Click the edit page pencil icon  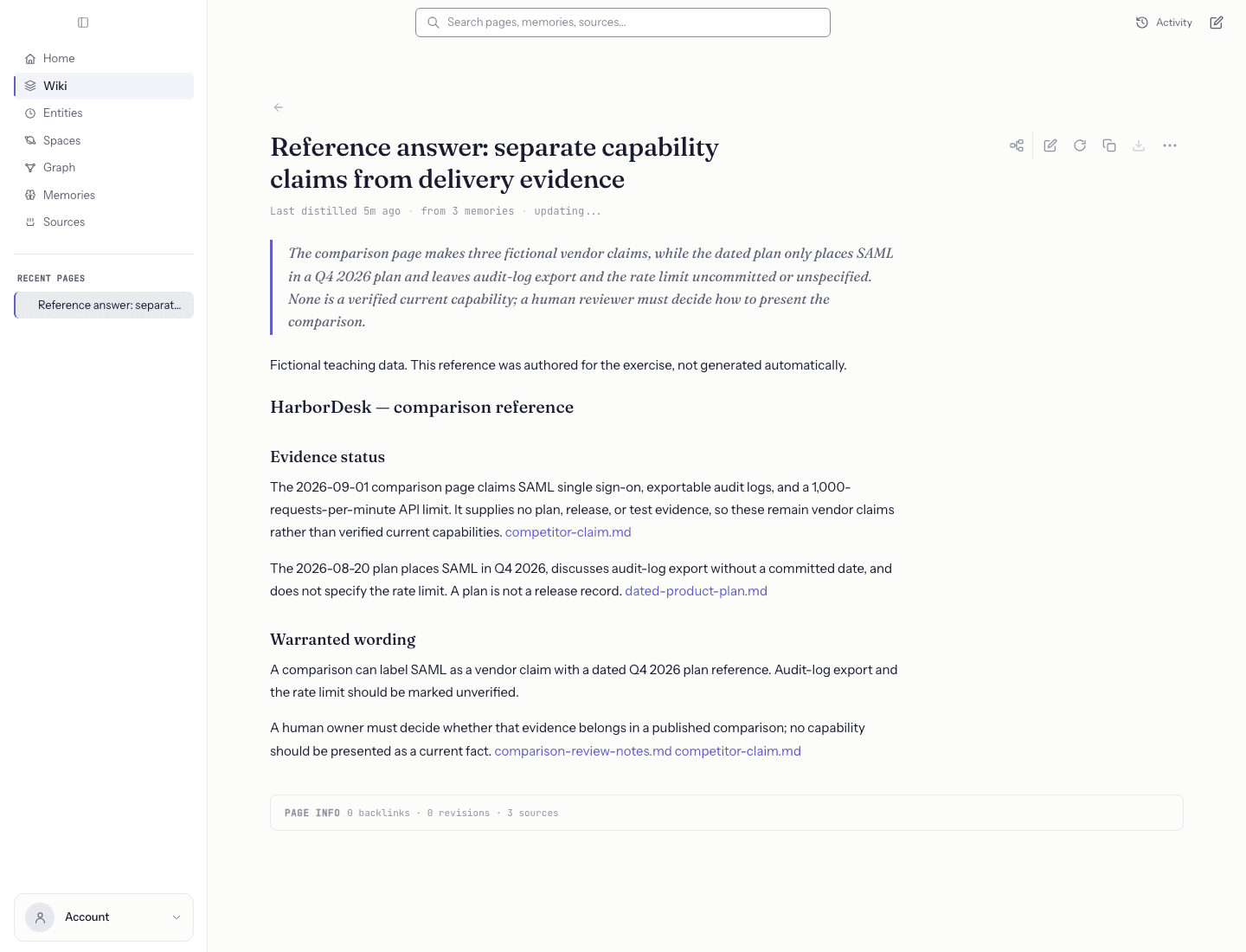pos(1050,145)
